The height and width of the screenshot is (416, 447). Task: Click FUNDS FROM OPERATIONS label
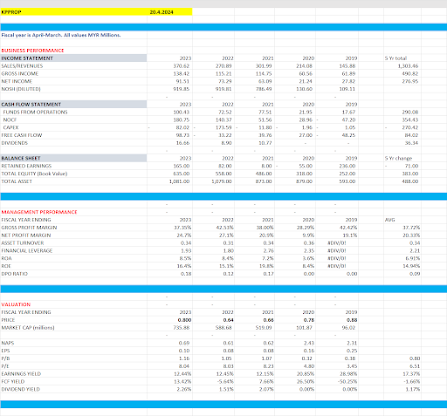click(35, 112)
